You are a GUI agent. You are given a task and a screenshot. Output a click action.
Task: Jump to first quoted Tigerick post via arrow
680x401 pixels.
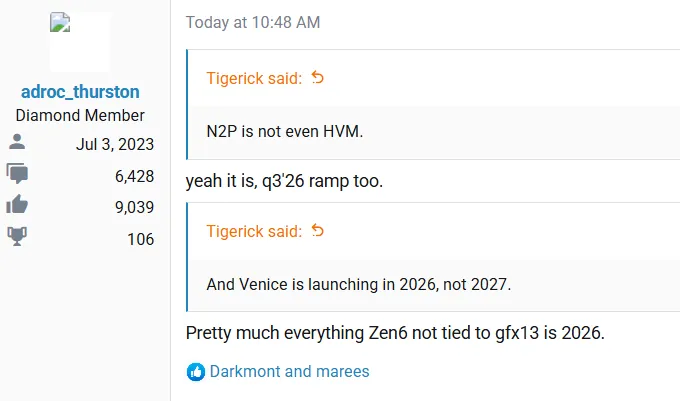318,78
